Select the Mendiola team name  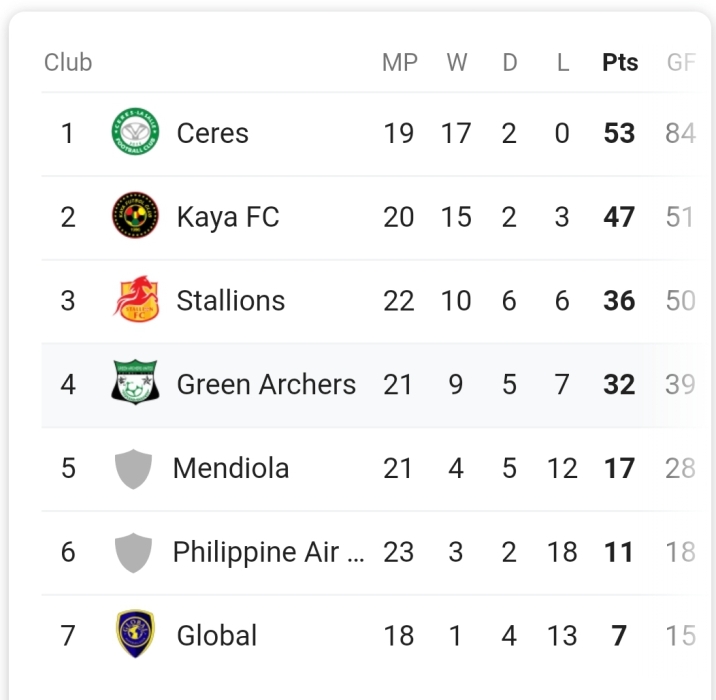[230, 468]
